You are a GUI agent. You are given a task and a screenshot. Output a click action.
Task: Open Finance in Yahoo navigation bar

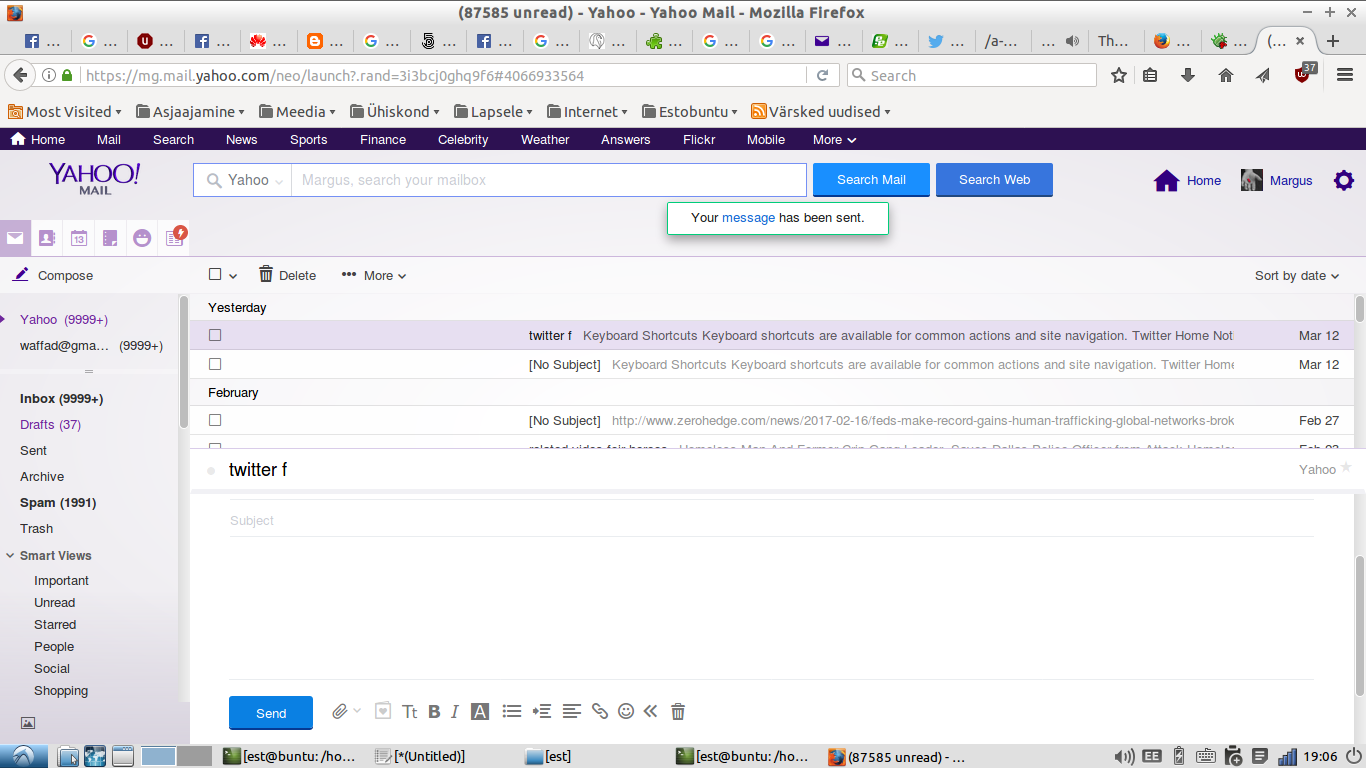click(x=383, y=140)
